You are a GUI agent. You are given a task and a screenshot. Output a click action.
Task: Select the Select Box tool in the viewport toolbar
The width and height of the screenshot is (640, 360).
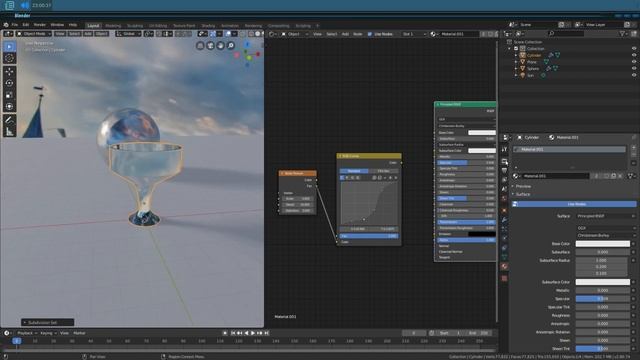(9, 47)
